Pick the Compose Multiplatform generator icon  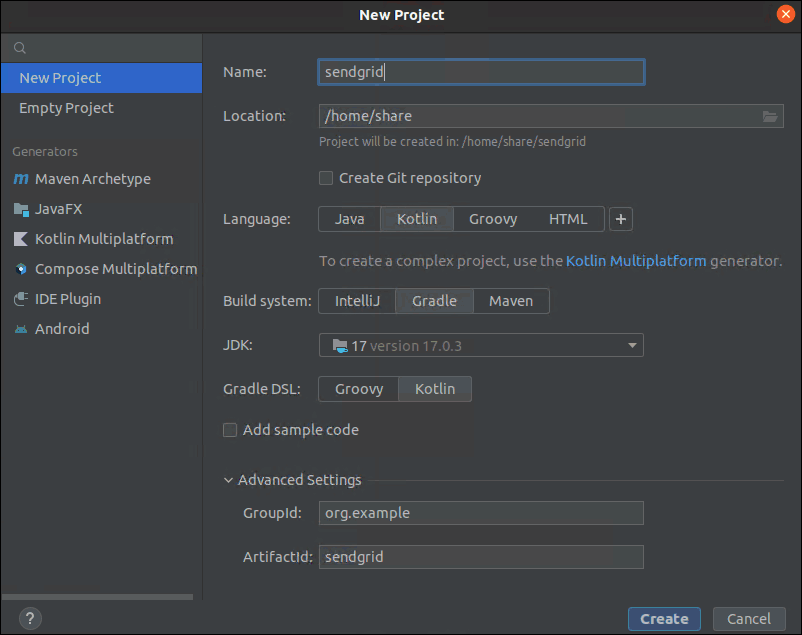(21, 269)
